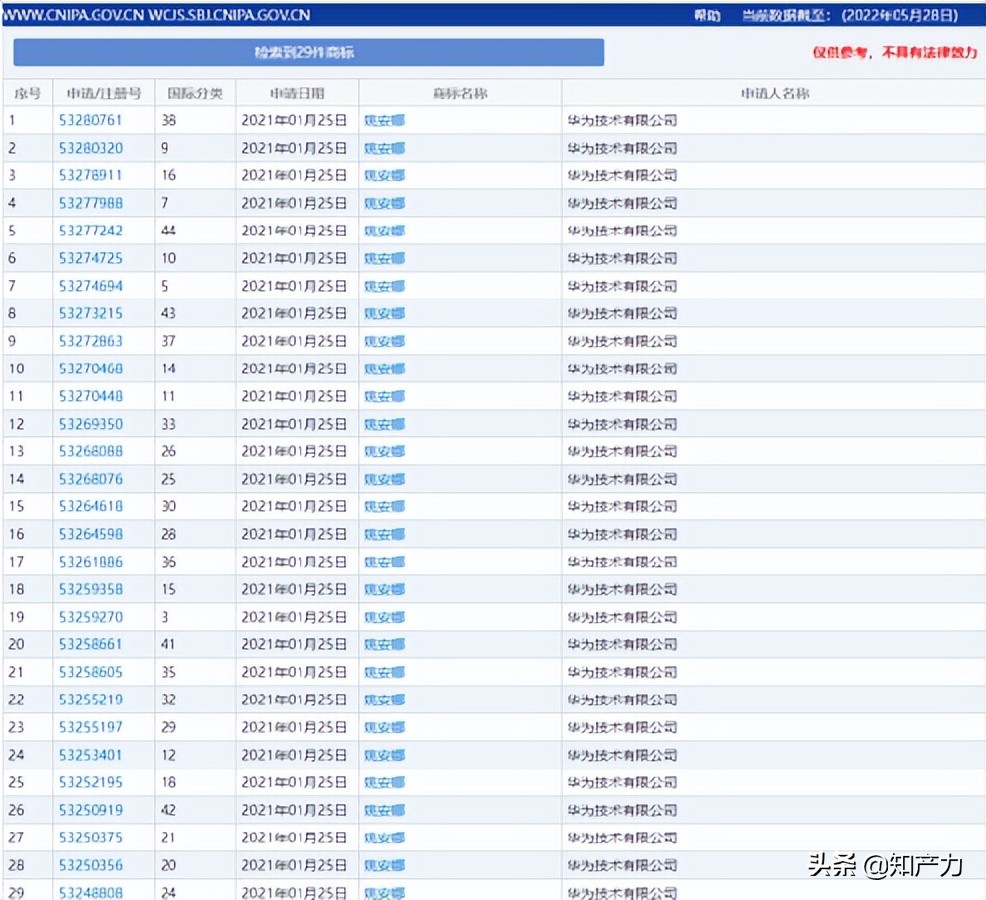The height and width of the screenshot is (900, 986).
Task: Open application number 53274725
Action: point(91,258)
